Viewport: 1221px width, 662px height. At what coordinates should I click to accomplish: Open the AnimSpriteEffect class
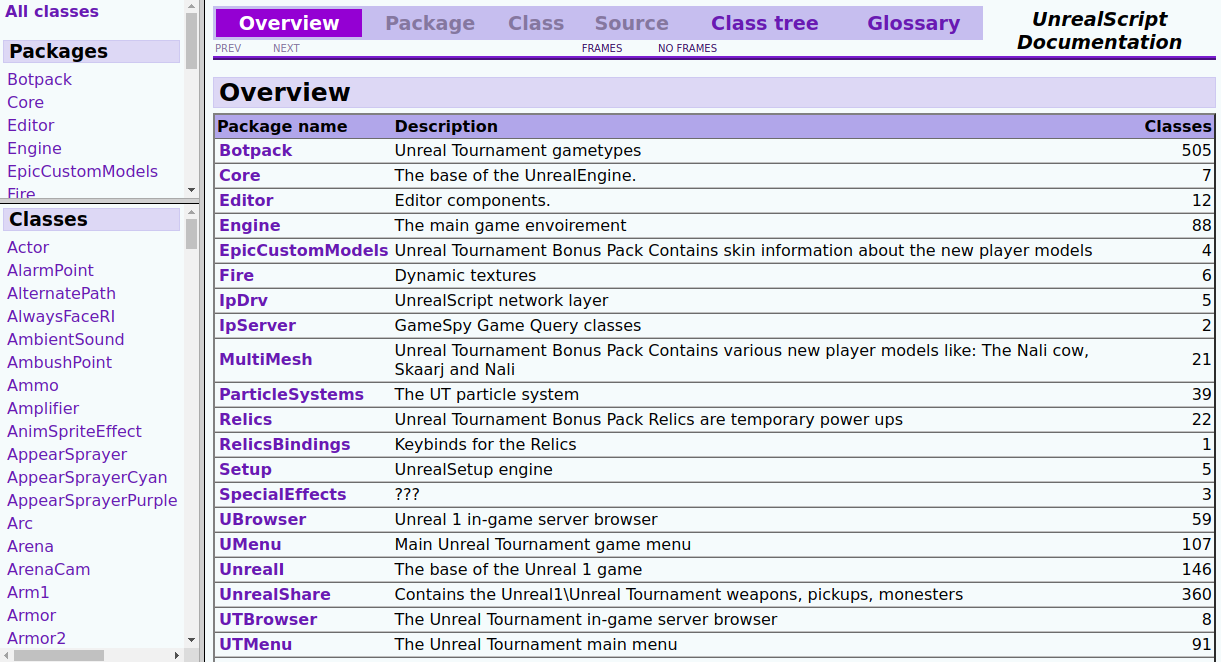point(75,432)
